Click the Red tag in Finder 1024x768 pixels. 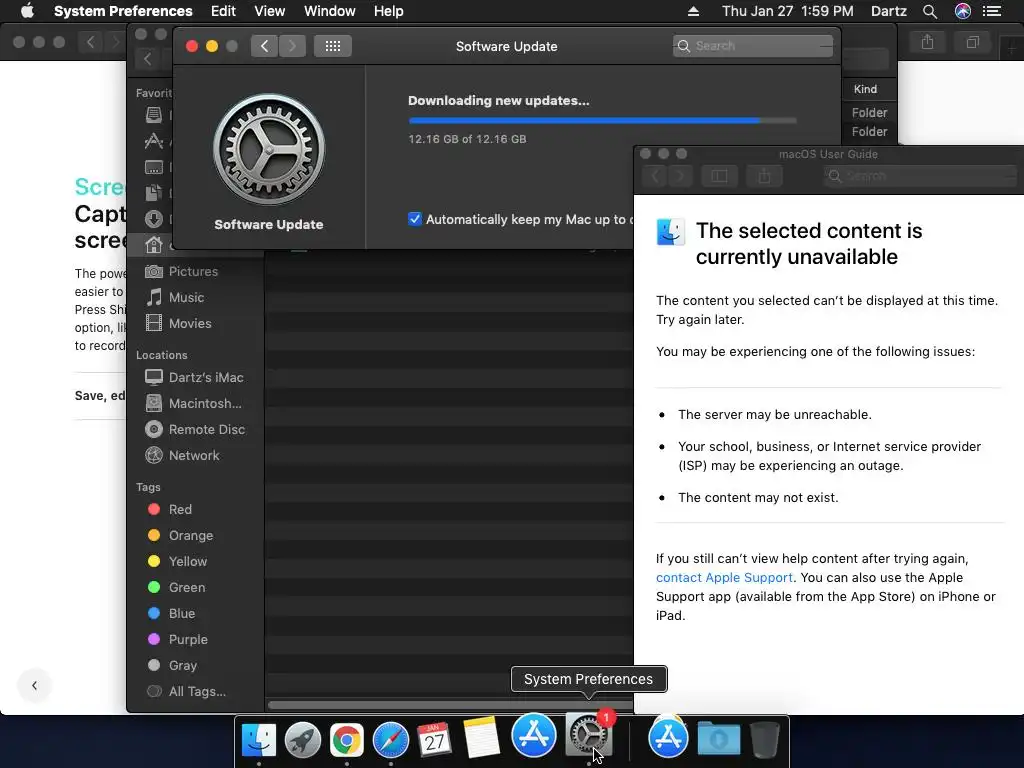[x=180, y=509]
